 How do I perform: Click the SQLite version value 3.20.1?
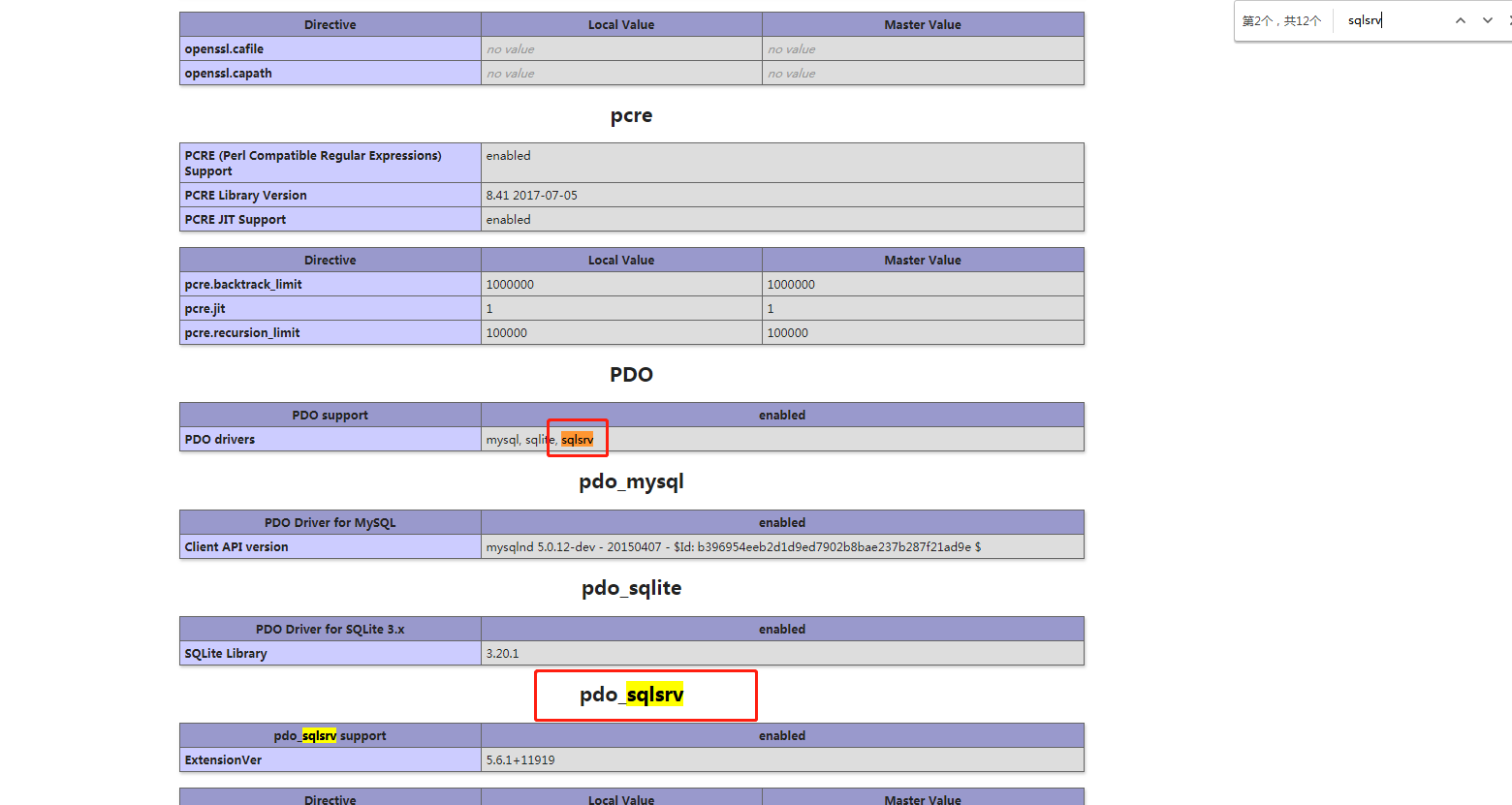502,654
